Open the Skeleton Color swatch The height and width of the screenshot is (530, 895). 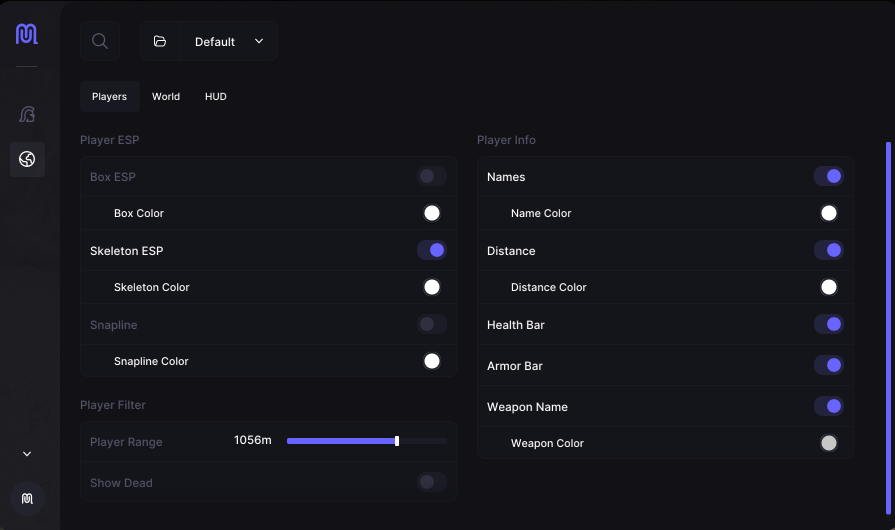pyautogui.click(x=432, y=287)
